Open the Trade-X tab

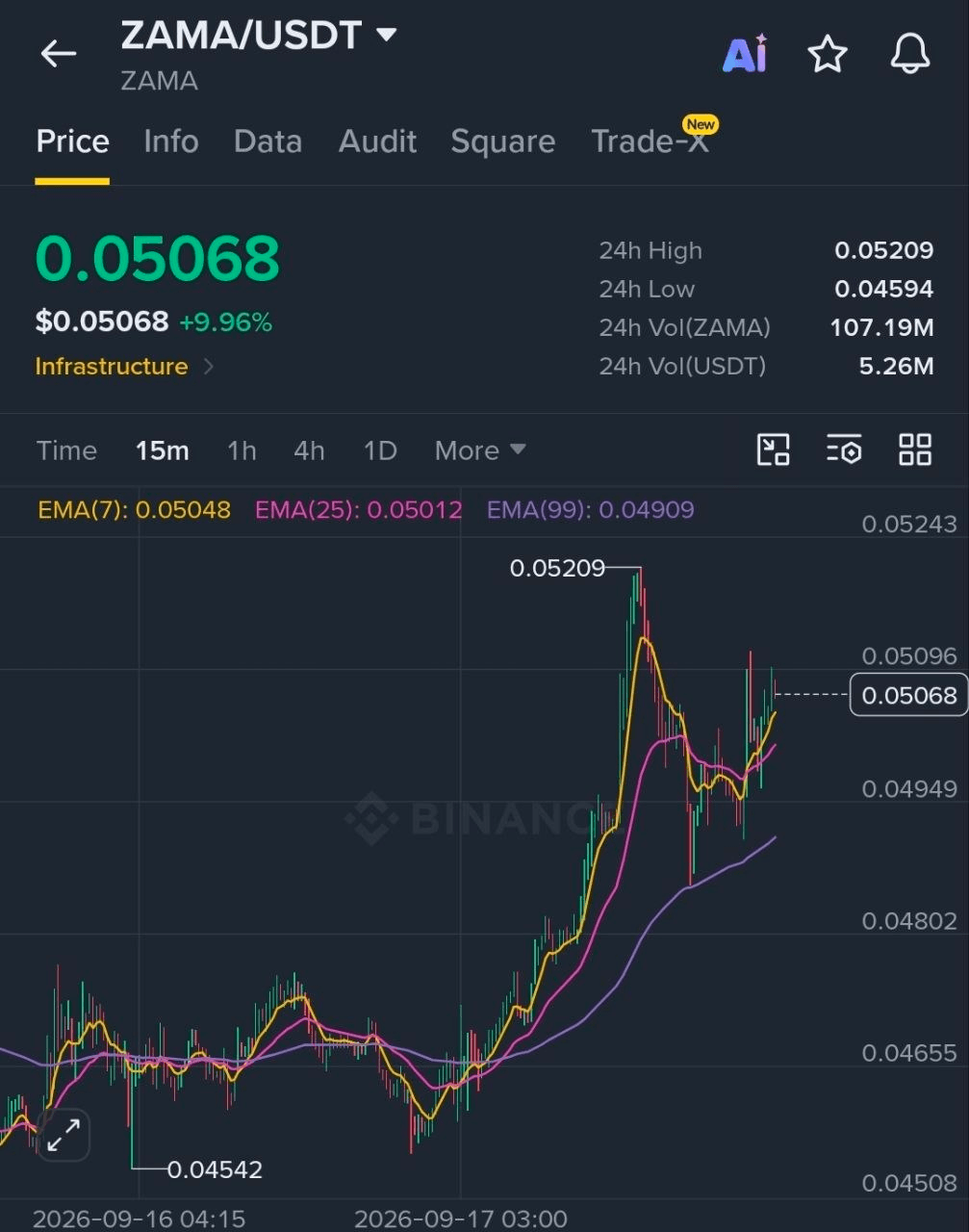tap(650, 141)
